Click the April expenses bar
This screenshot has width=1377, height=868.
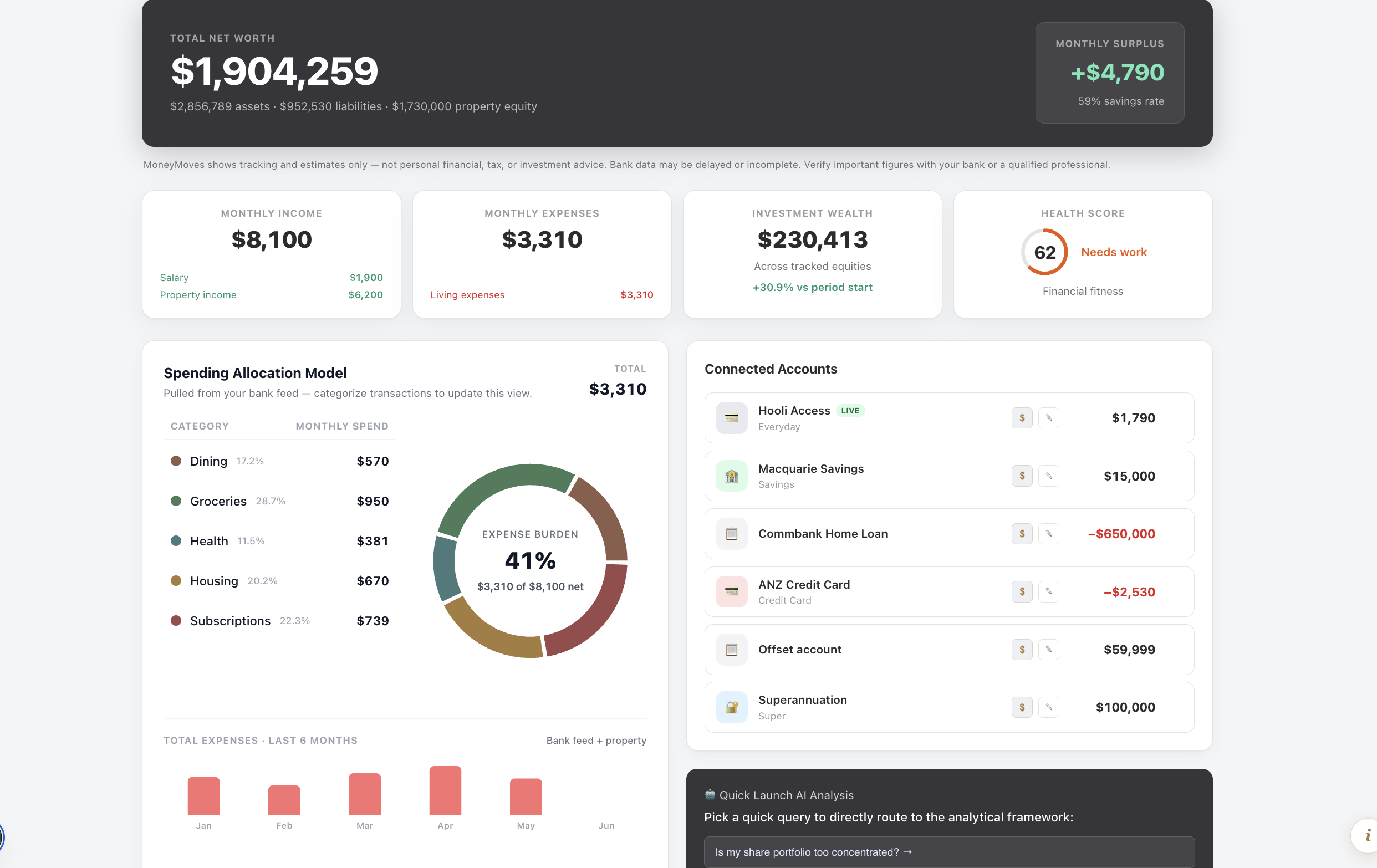445,790
